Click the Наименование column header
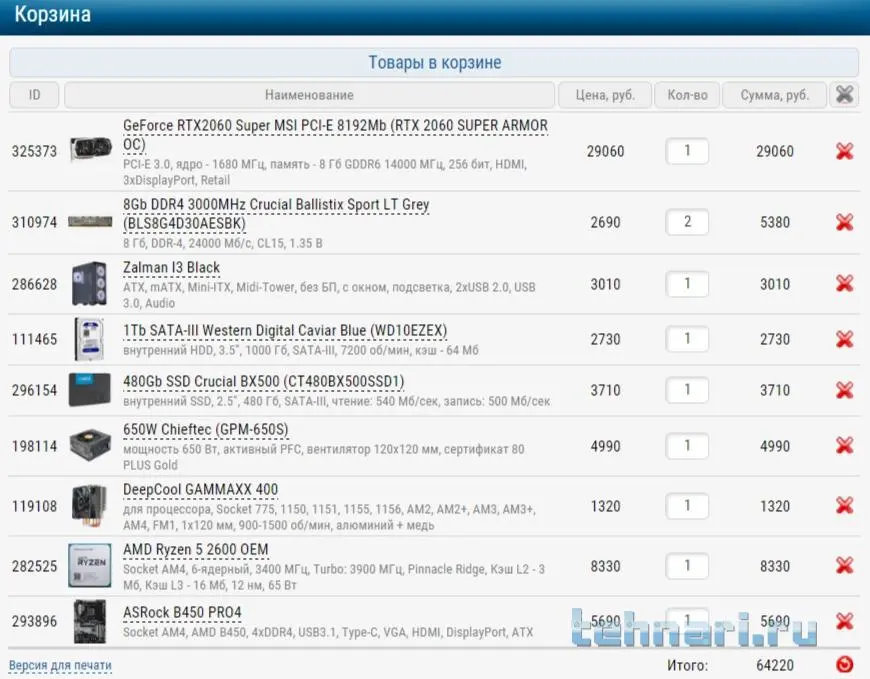Image resolution: width=870 pixels, height=679 pixels. pos(309,95)
